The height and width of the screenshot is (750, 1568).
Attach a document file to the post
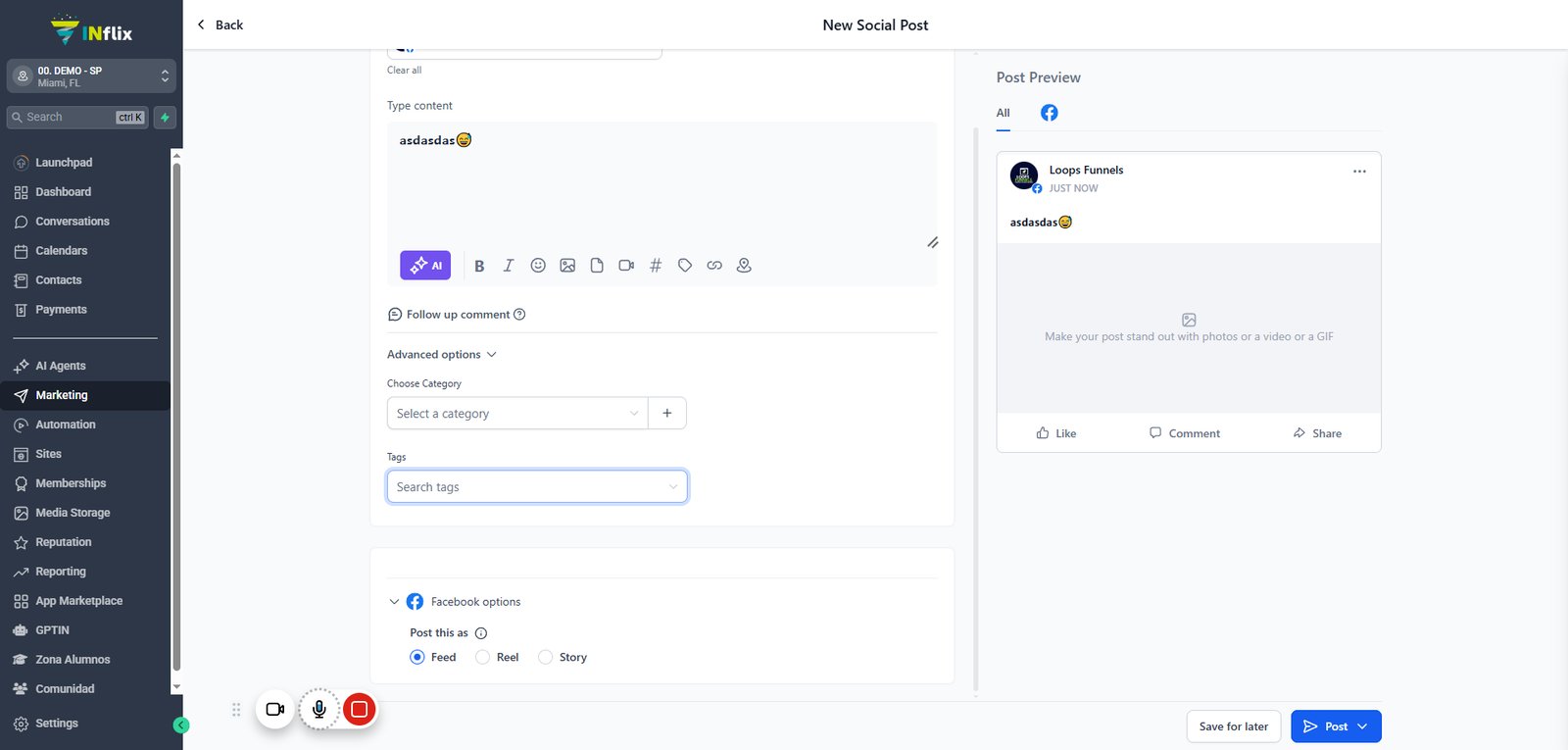597,266
